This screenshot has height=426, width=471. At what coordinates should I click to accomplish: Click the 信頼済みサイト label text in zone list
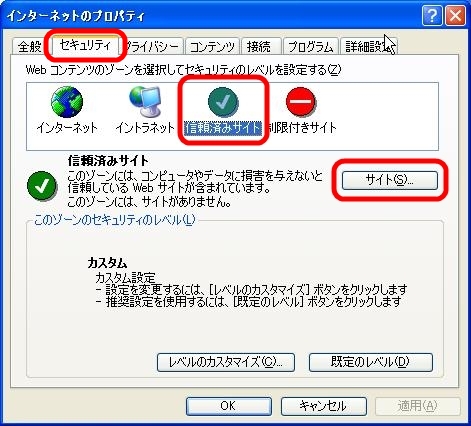click(x=223, y=128)
